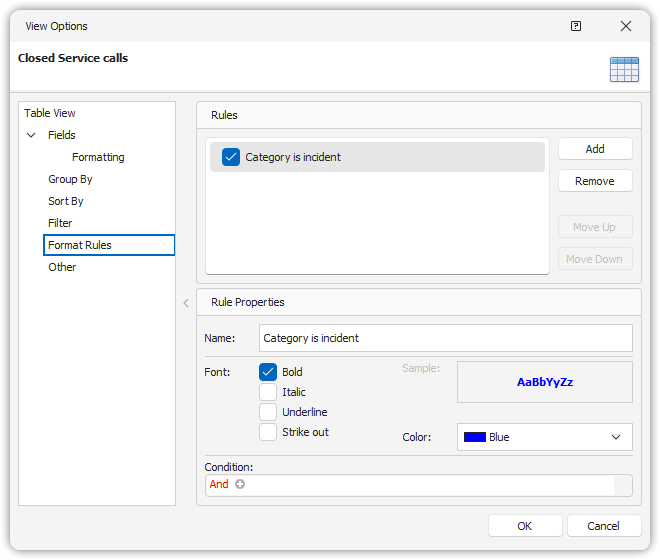Click the help icon in title bar
The height and width of the screenshot is (560, 660).
[x=576, y=26]
